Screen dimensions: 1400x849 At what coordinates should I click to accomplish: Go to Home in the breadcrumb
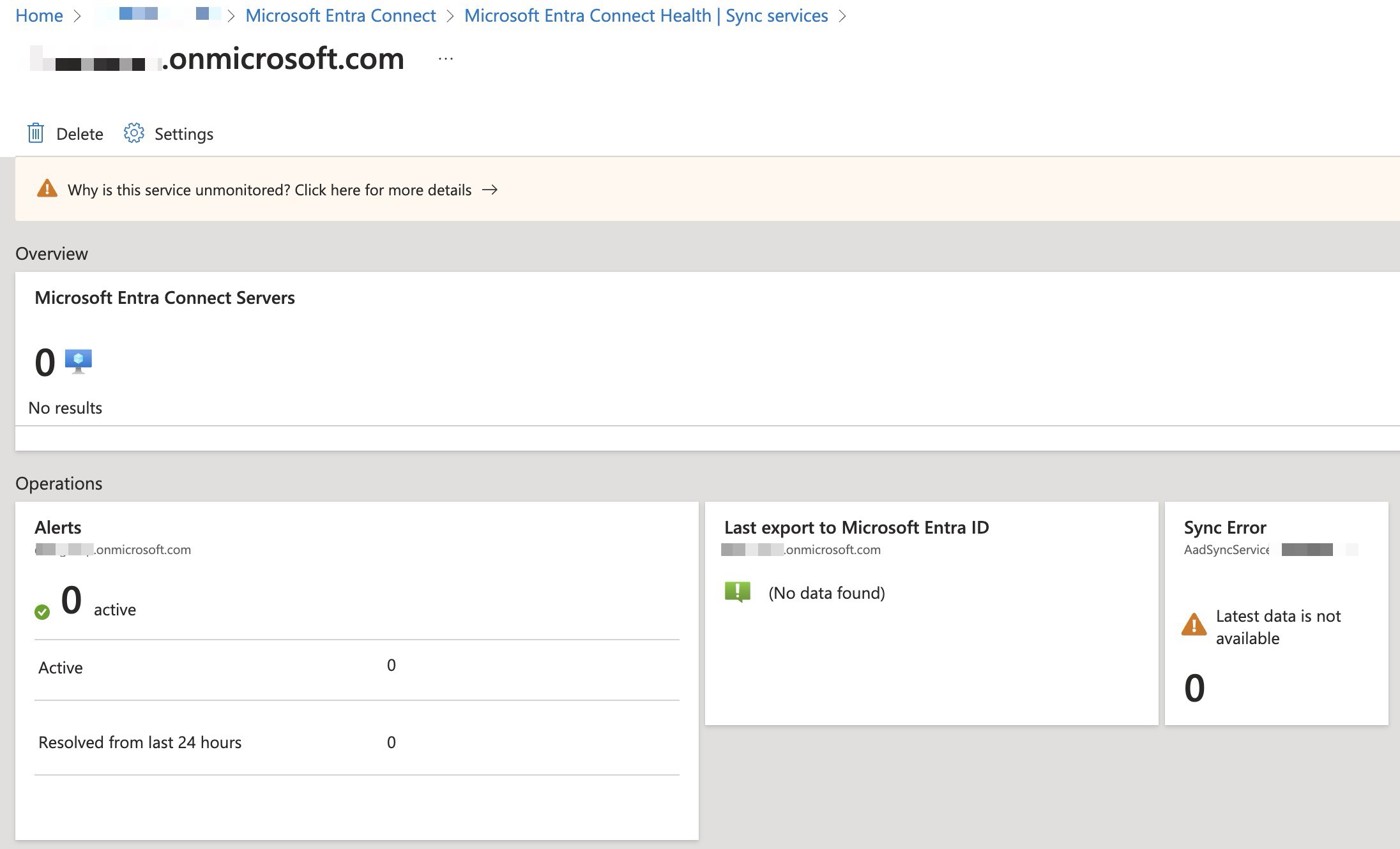coord(39,15)
